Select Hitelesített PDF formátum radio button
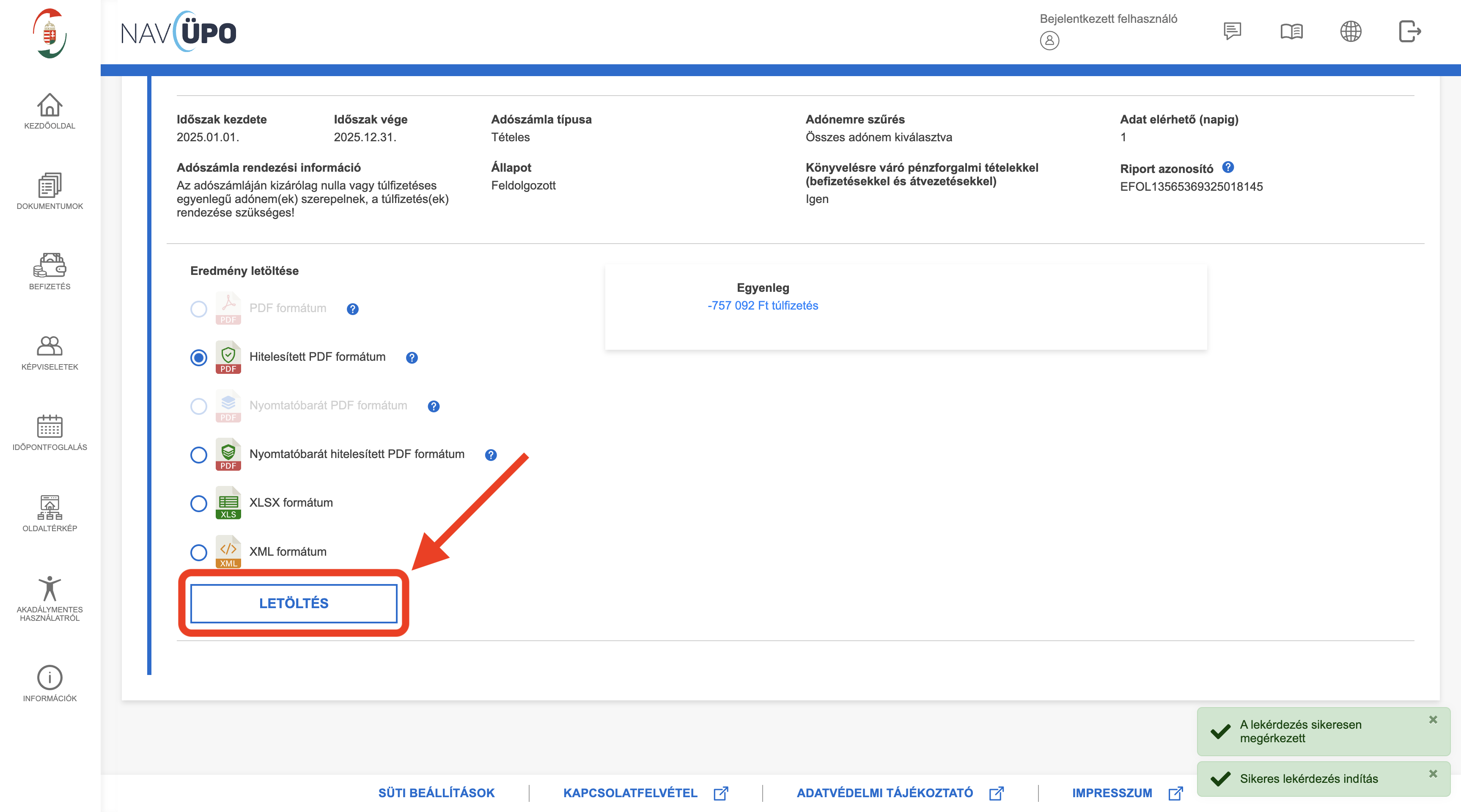 click(x=198, y=358)
